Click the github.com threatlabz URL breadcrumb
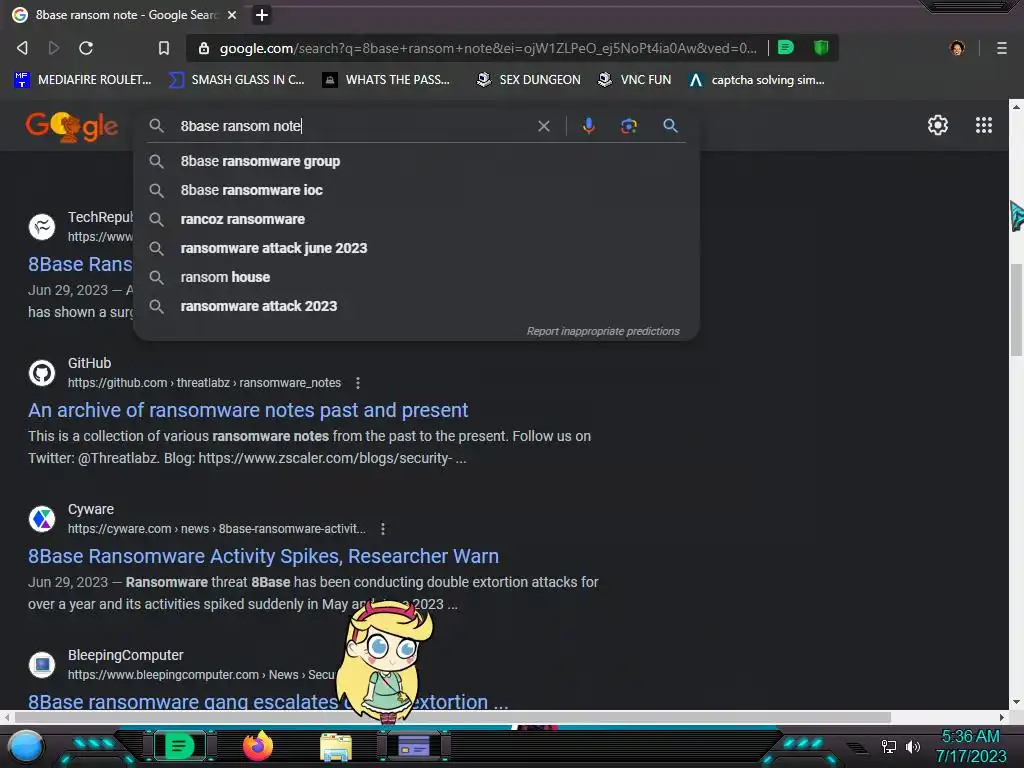 click(x=204, y=383)
